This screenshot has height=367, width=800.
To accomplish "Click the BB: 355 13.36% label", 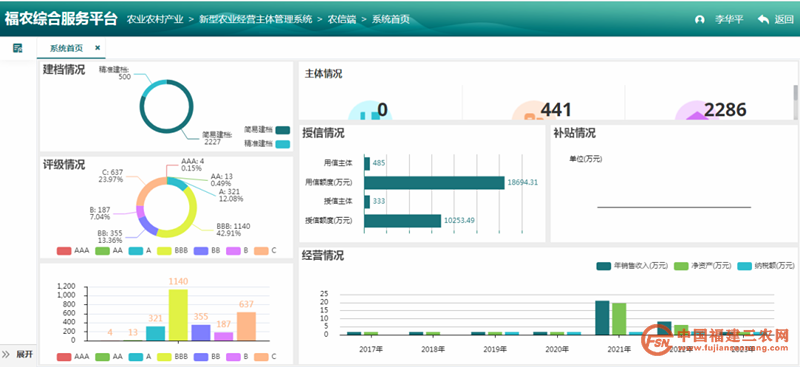I will (x=110, y=236).
